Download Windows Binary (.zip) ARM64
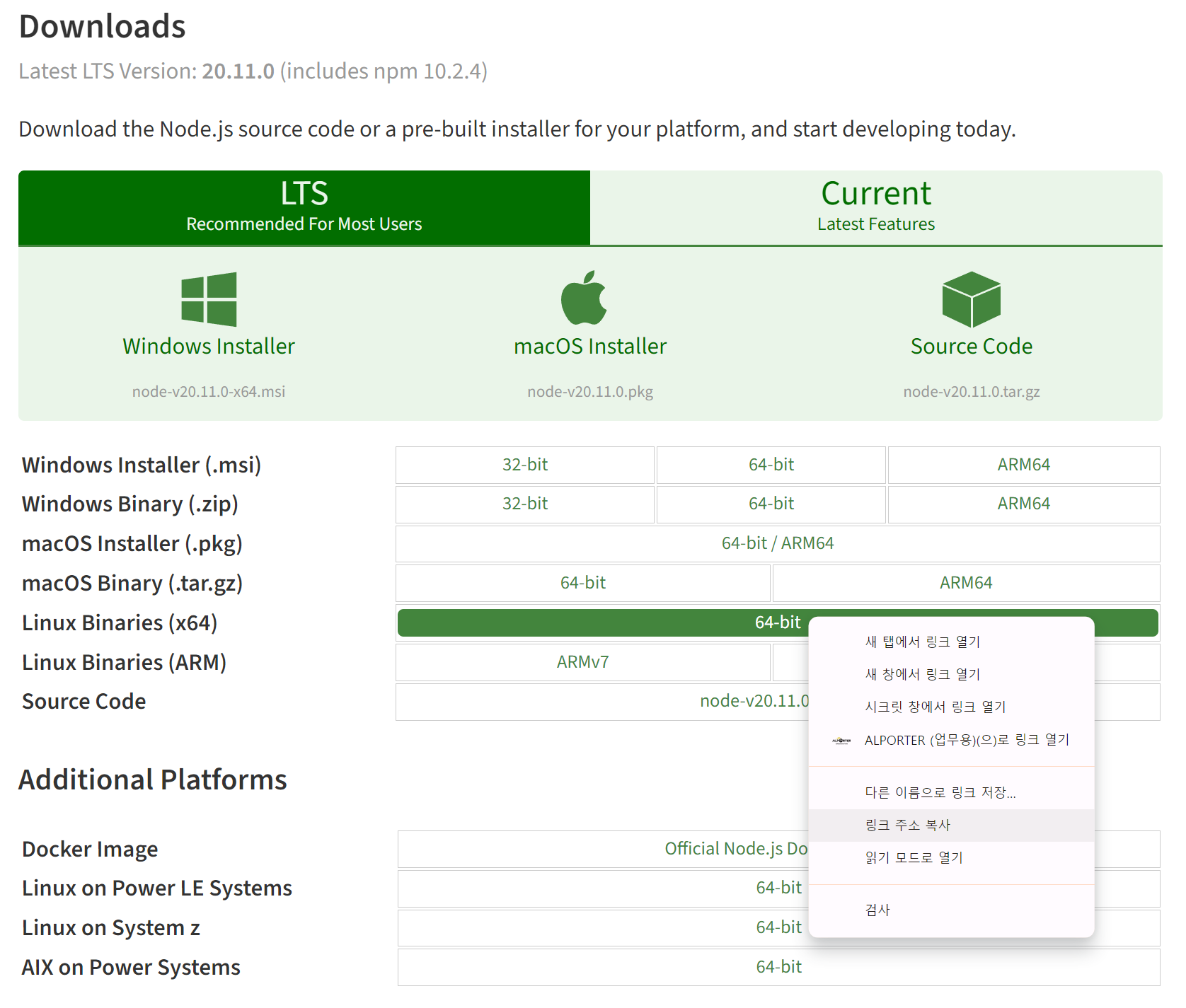This screenshot has height=1008, width=1186. [x=1024, y=504]
